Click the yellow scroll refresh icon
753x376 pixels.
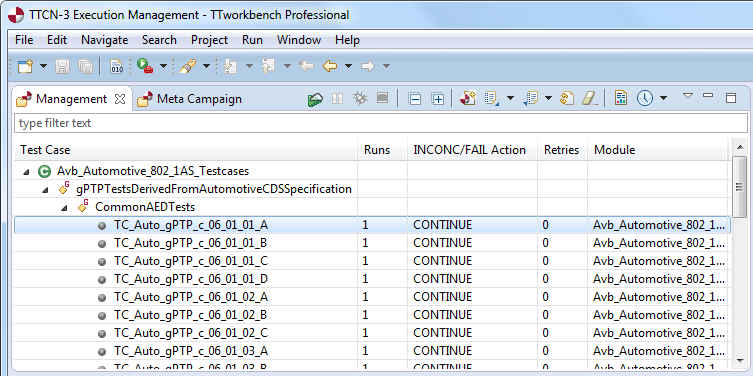click(568, 99)
